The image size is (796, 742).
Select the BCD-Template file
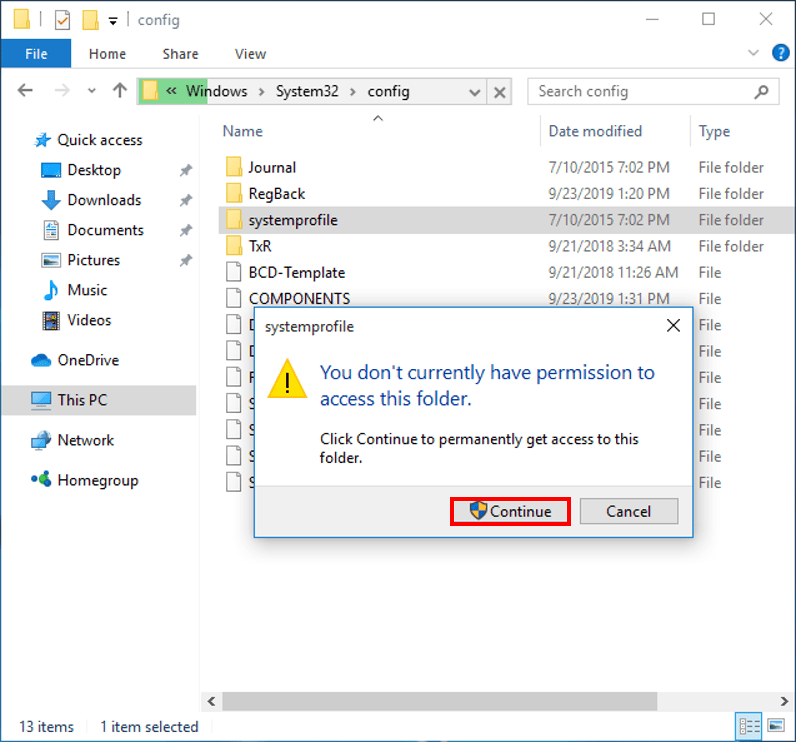point(296,273)
